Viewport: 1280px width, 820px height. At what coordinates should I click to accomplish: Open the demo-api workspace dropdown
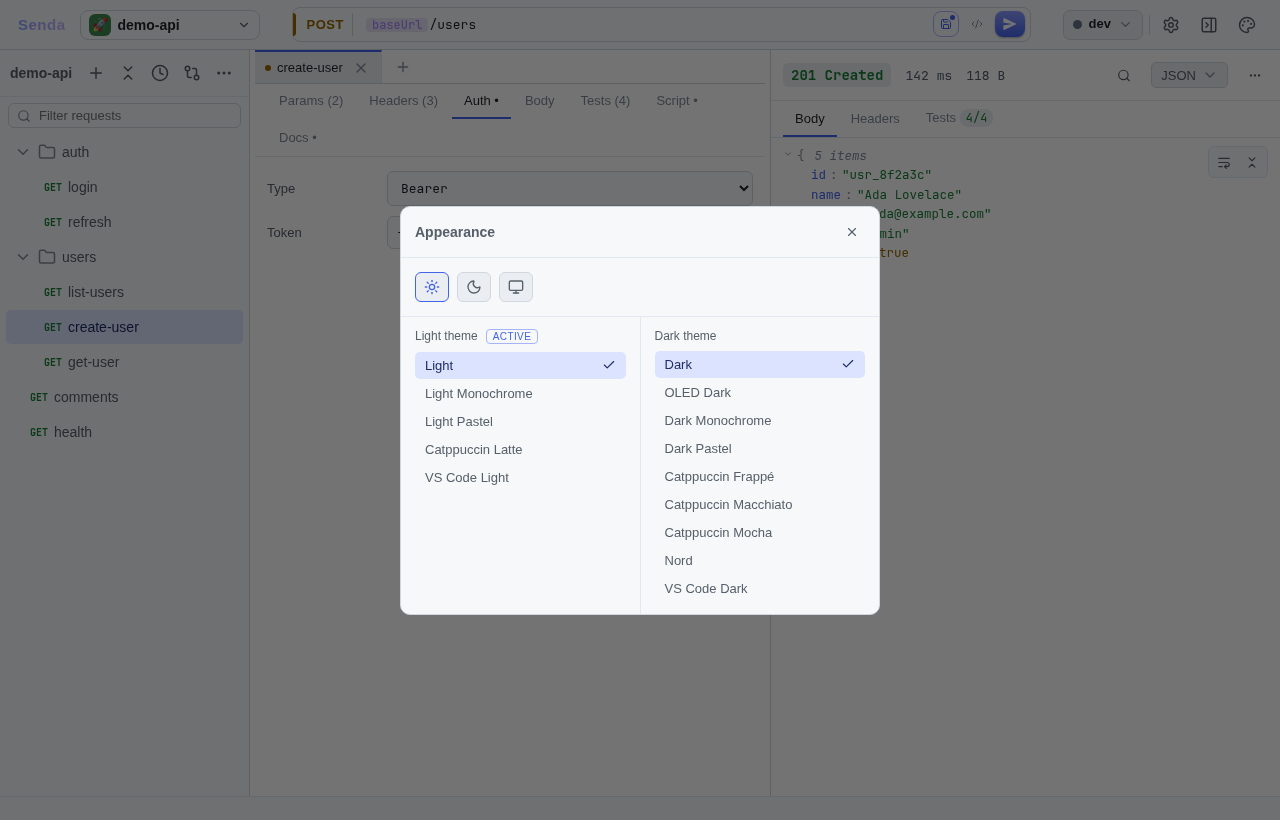pos(170,25)
